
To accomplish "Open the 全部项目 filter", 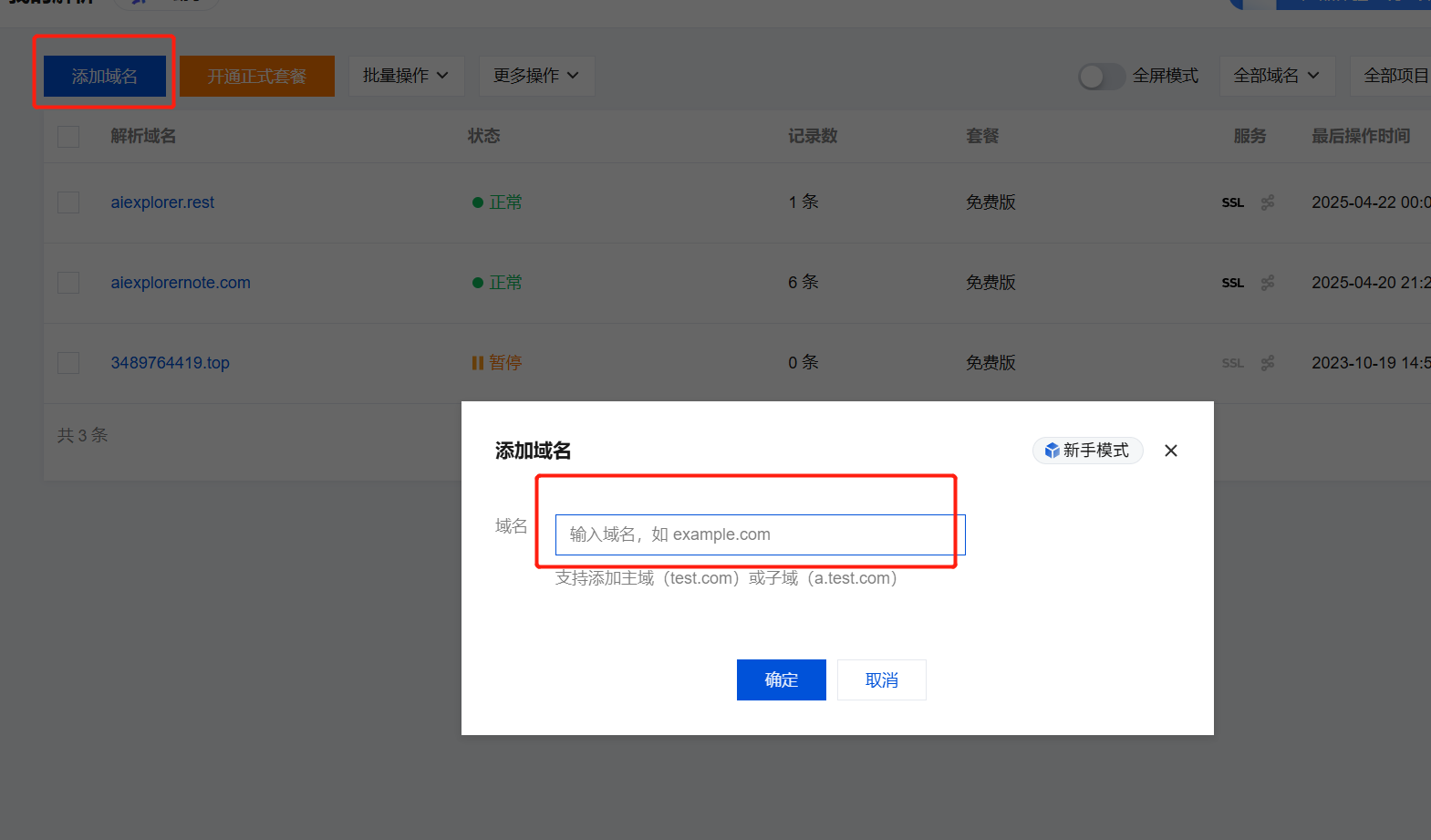I will (1394, 76).
